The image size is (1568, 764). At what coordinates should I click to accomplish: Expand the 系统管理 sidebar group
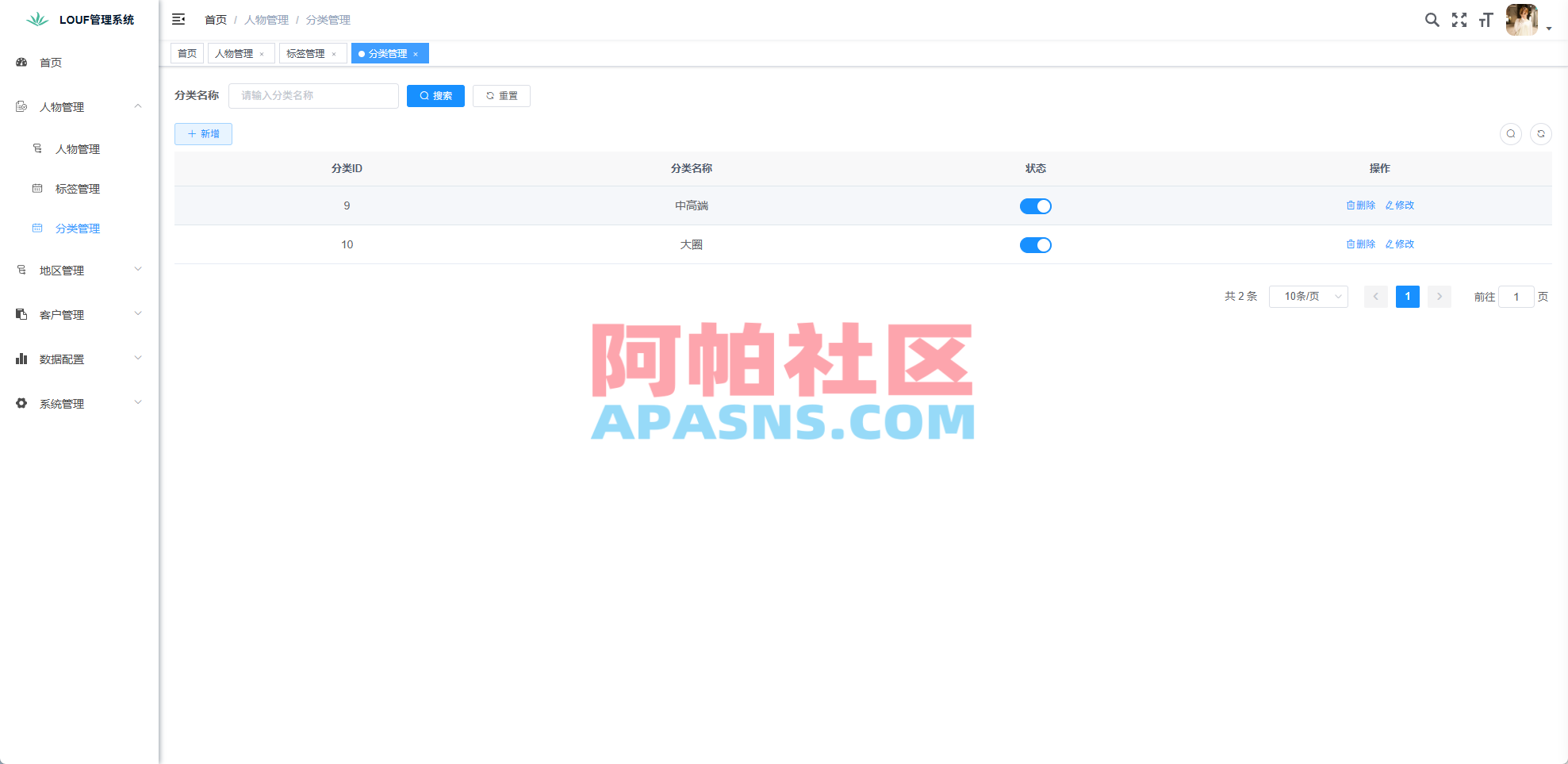pyautogui.click(x=79, y=404)
